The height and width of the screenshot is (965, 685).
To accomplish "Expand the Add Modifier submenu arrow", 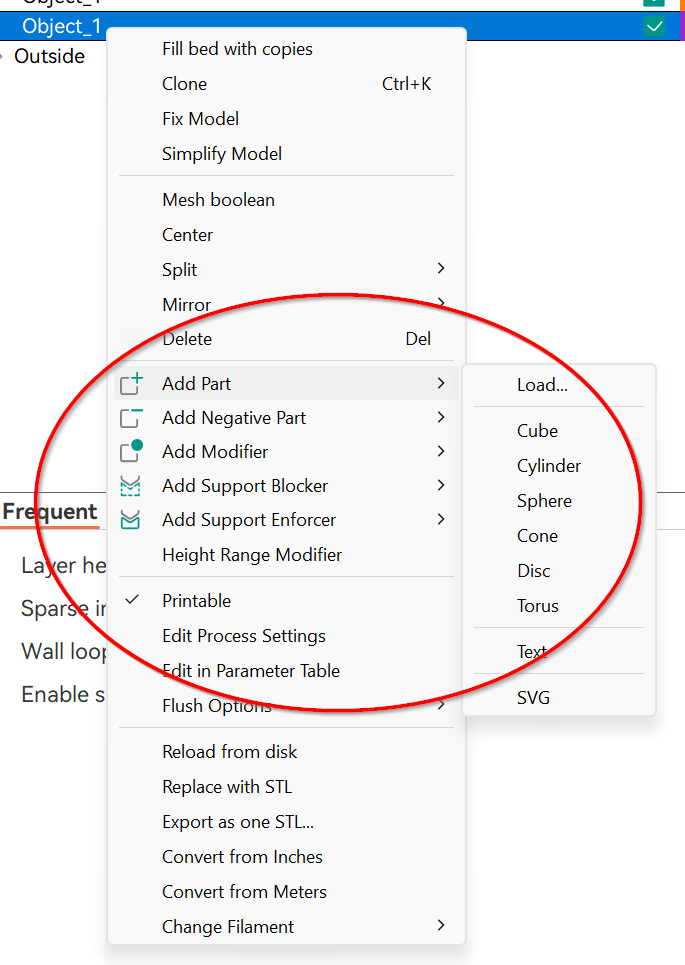I will point(441,451).
